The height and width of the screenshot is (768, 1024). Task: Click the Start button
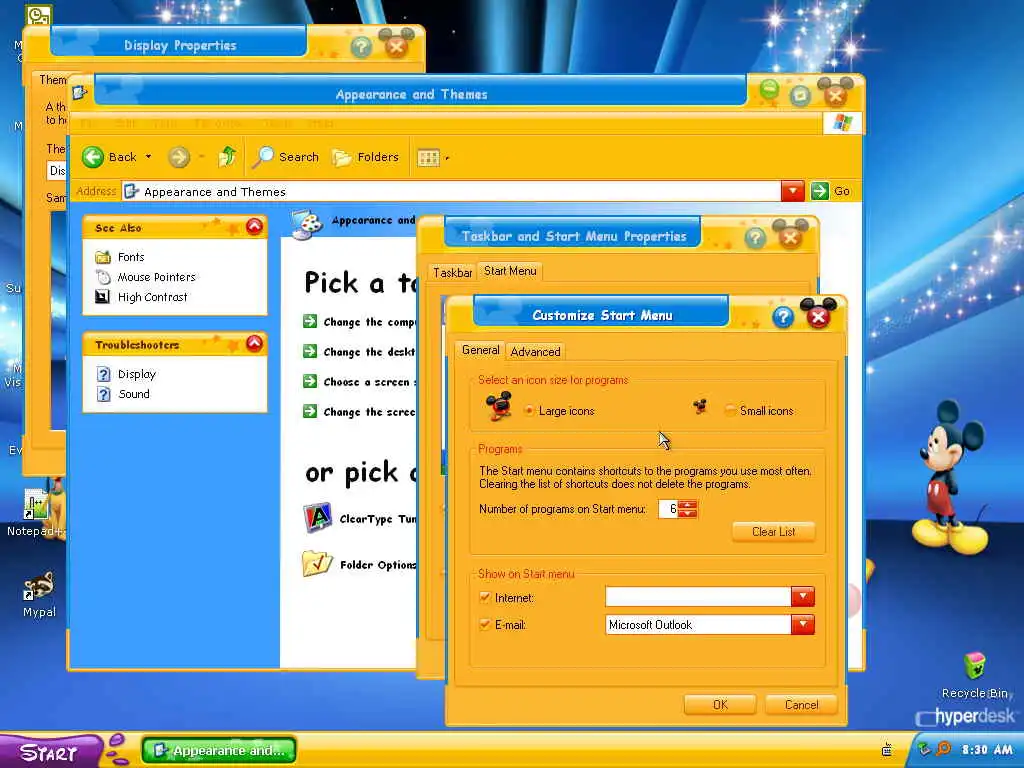(x=50, y=752)
